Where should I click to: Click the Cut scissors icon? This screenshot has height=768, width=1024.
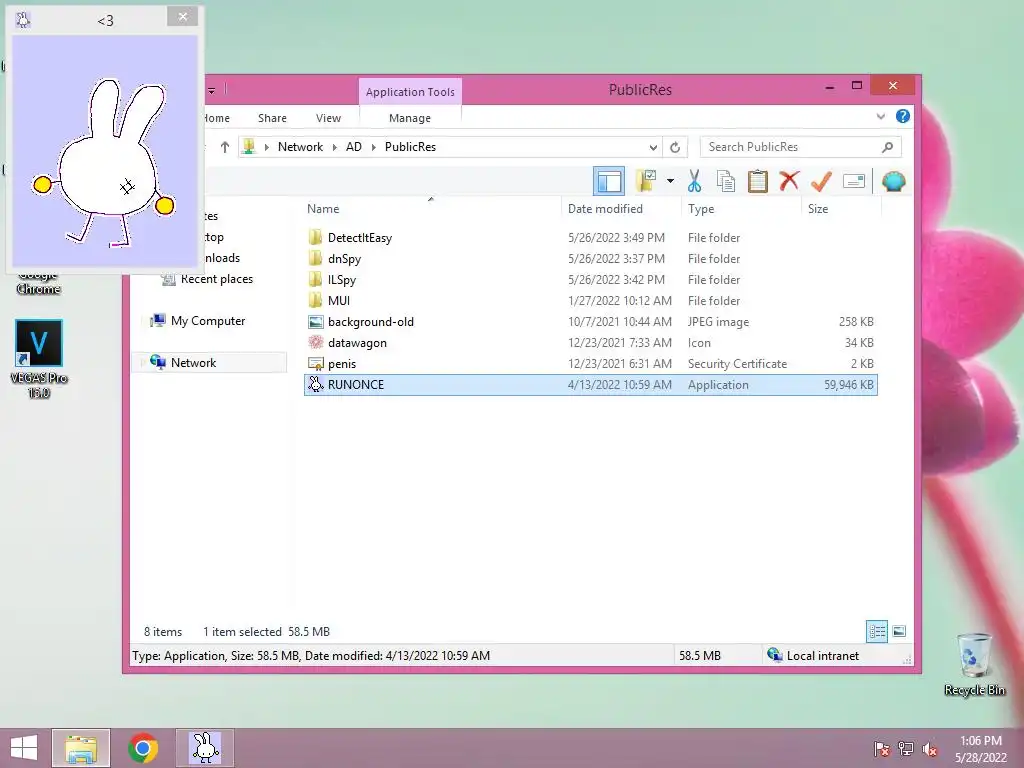[x=694, y=181]
